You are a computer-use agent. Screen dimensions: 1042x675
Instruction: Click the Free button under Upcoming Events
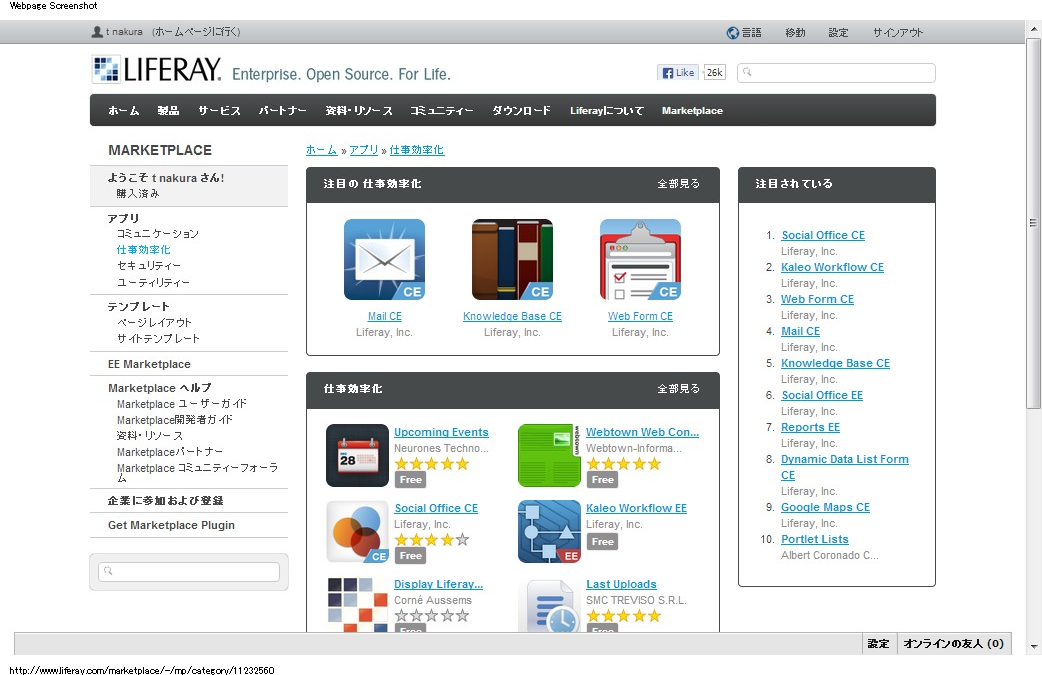[x=411, y=480]
